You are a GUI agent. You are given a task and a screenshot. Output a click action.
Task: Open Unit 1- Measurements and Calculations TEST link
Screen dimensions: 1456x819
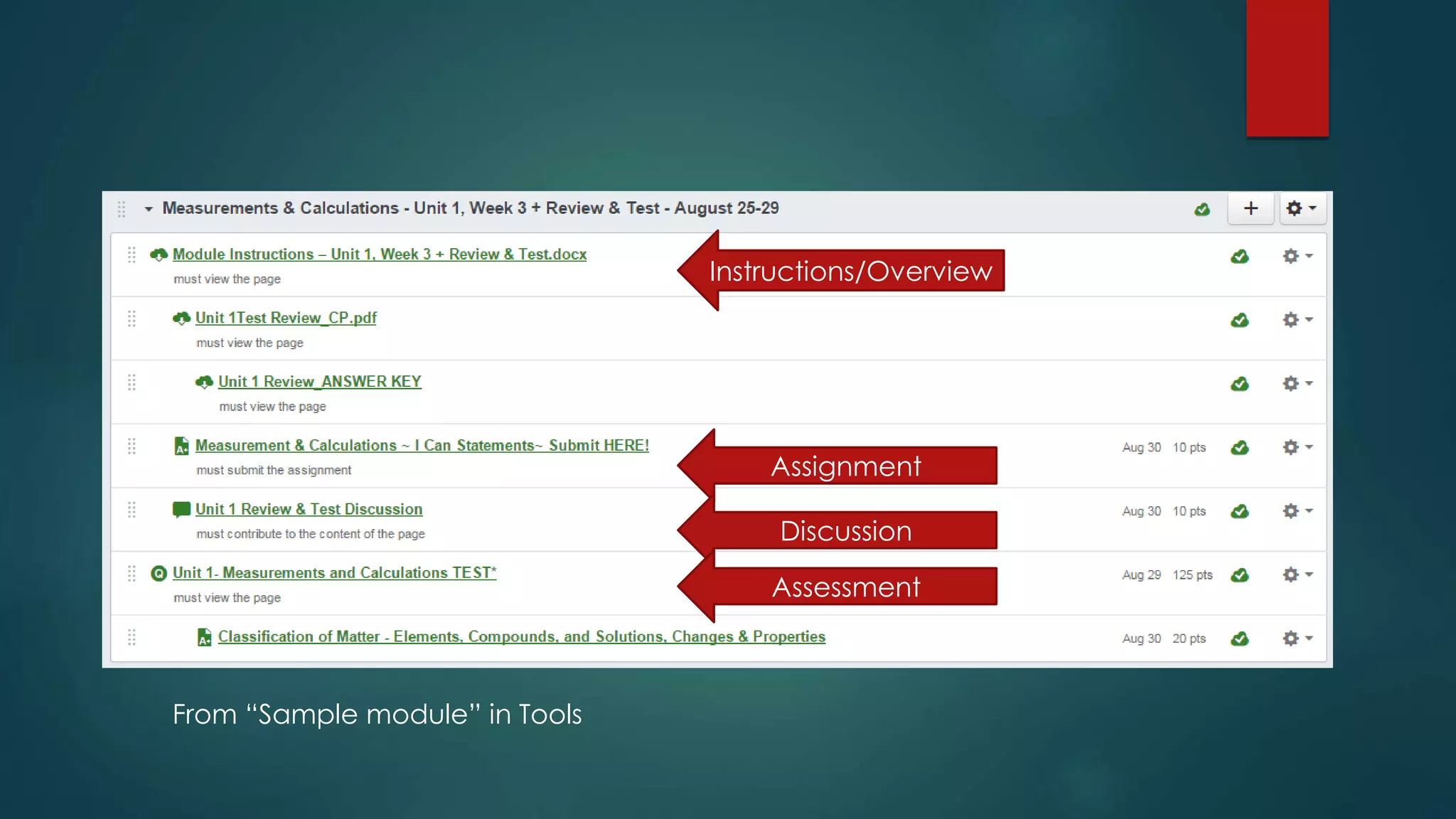tap(334, 573)
